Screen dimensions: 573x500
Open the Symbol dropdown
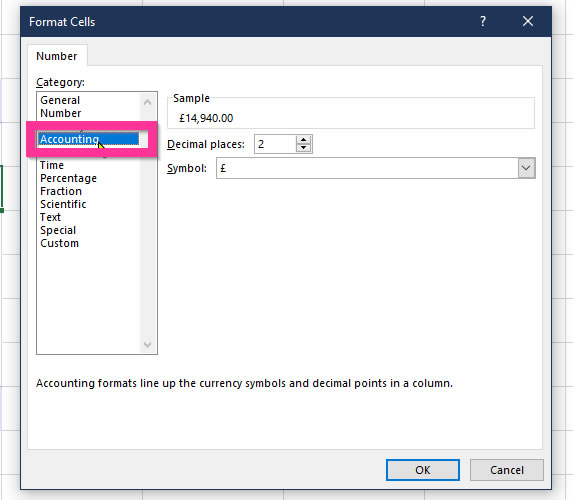(526, 168)
